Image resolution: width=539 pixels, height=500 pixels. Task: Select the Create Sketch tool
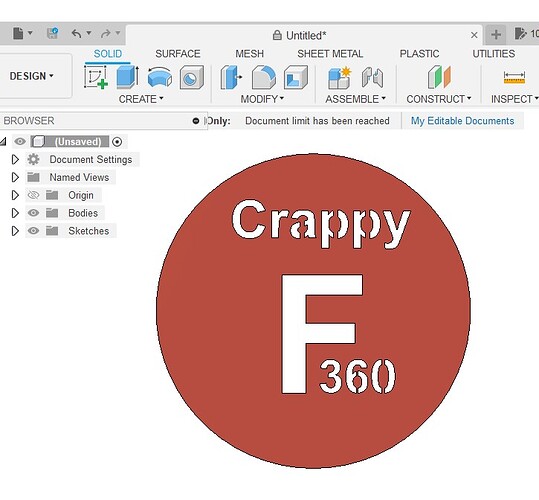click(x=96, y=77)
